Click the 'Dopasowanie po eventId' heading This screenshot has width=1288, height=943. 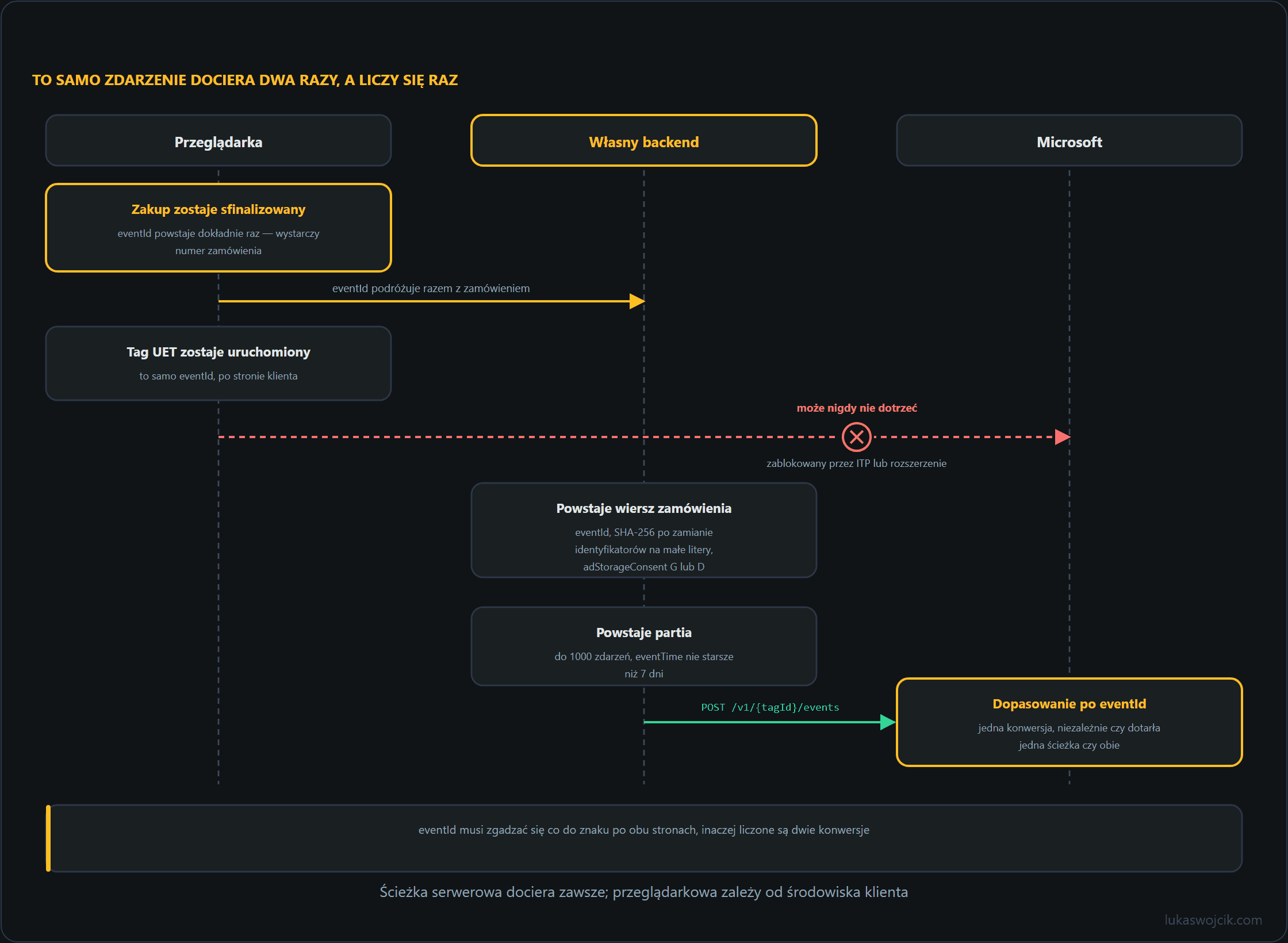(1069, 704)
